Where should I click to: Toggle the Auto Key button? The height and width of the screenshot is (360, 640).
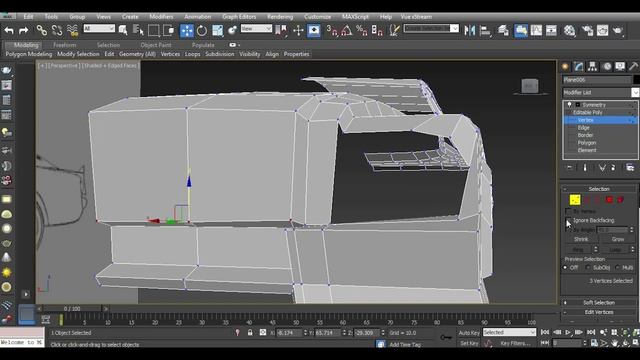pos(469,333)
